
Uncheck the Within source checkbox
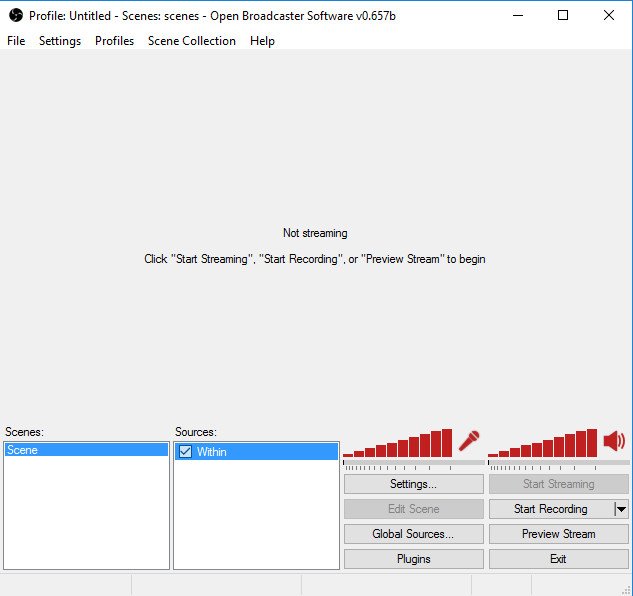(x=185, y=451)
